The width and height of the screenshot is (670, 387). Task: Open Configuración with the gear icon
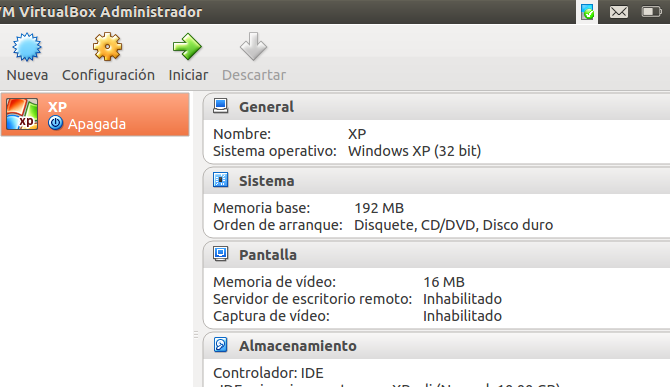[x=108, y=47]
